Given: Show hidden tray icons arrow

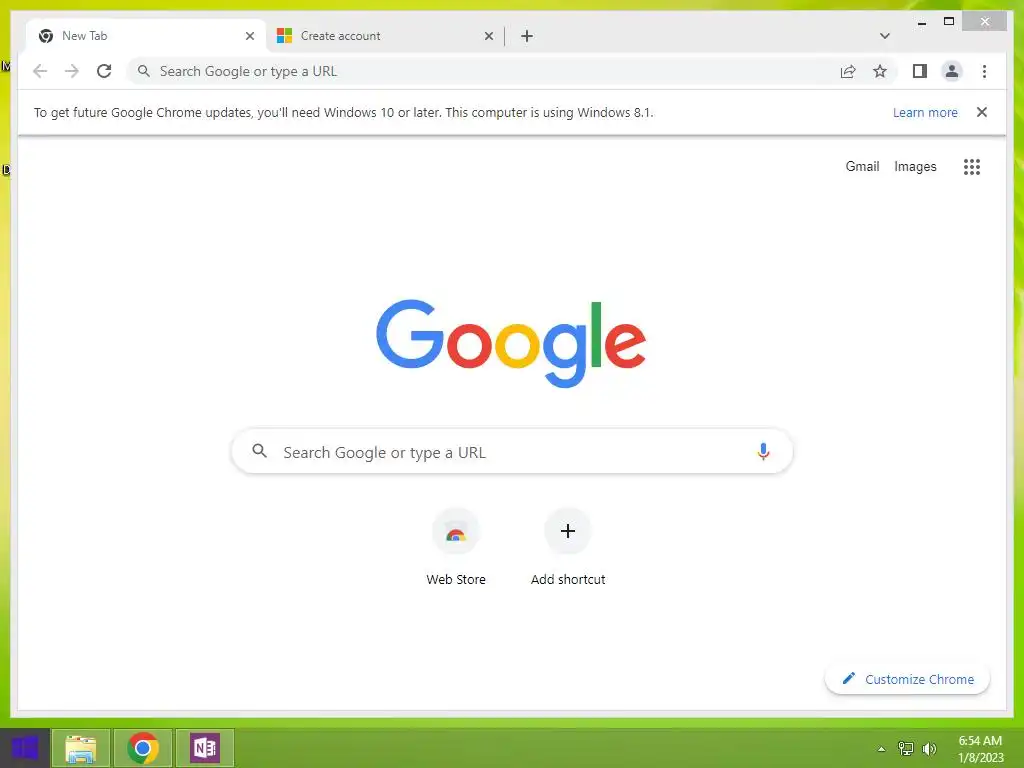Looking at the screenshot, I should 881,749.
